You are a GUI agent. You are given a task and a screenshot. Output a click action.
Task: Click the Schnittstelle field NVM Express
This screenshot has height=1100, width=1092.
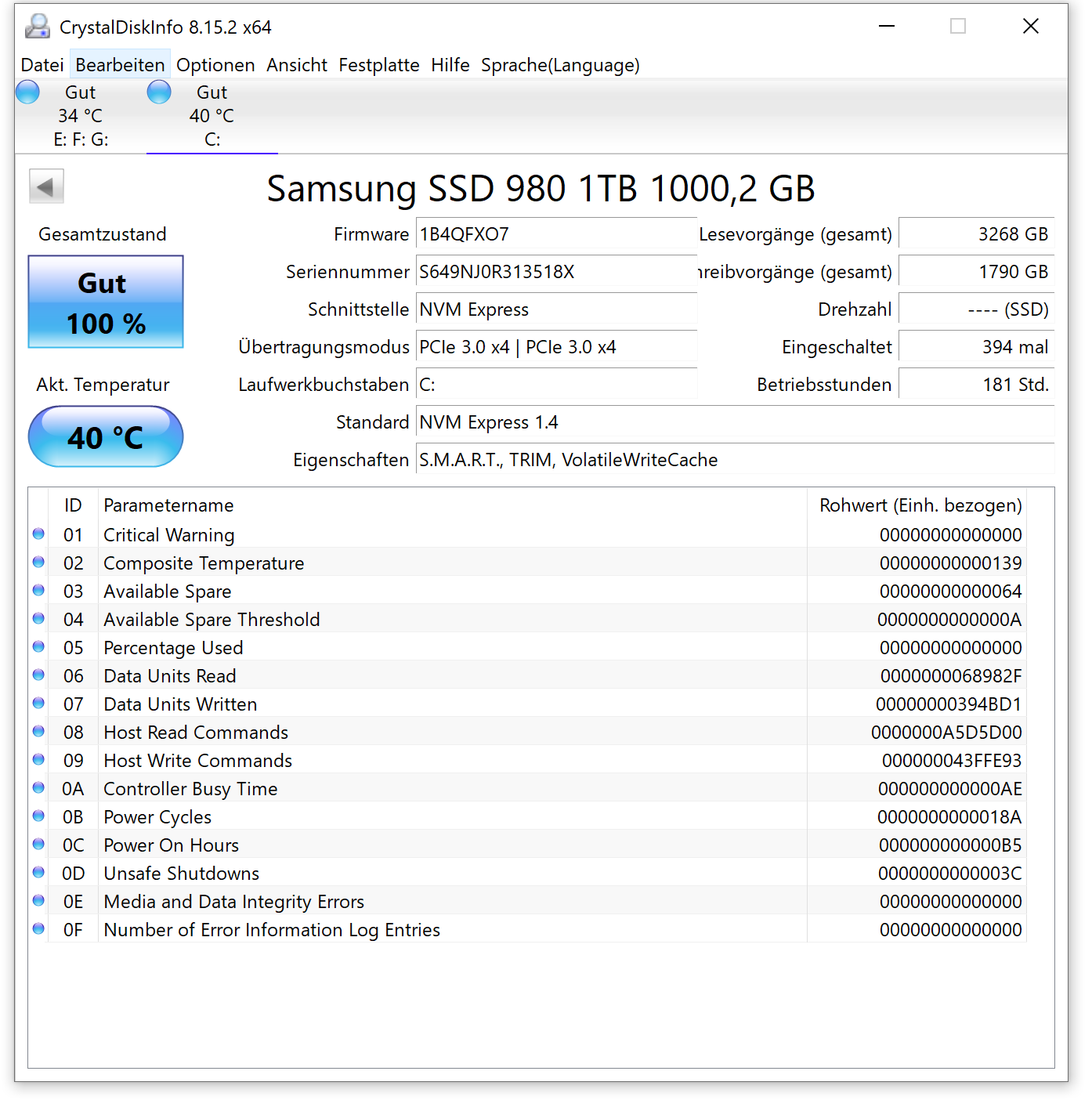click(556, 309)
